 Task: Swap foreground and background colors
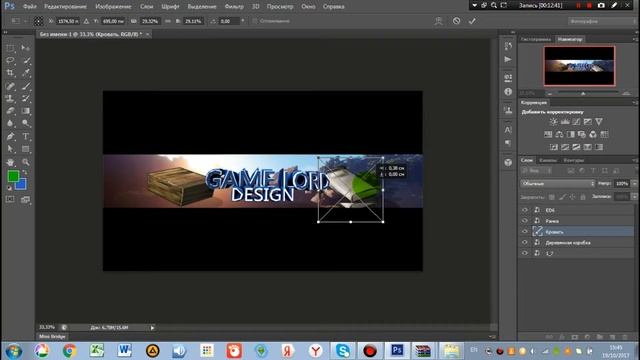click(x=25, y=173)
